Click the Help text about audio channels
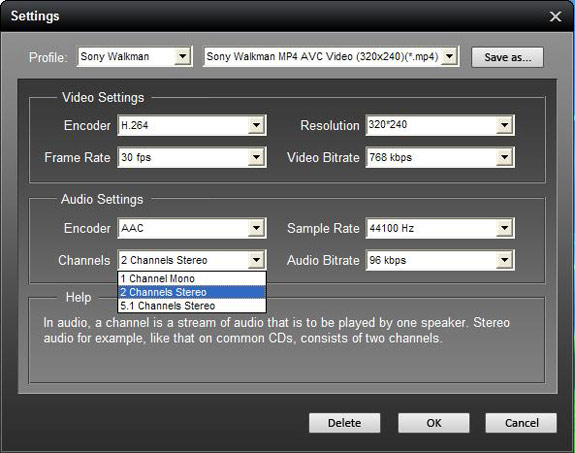Viewport: 575px width, 453px height. coord(276,330)
